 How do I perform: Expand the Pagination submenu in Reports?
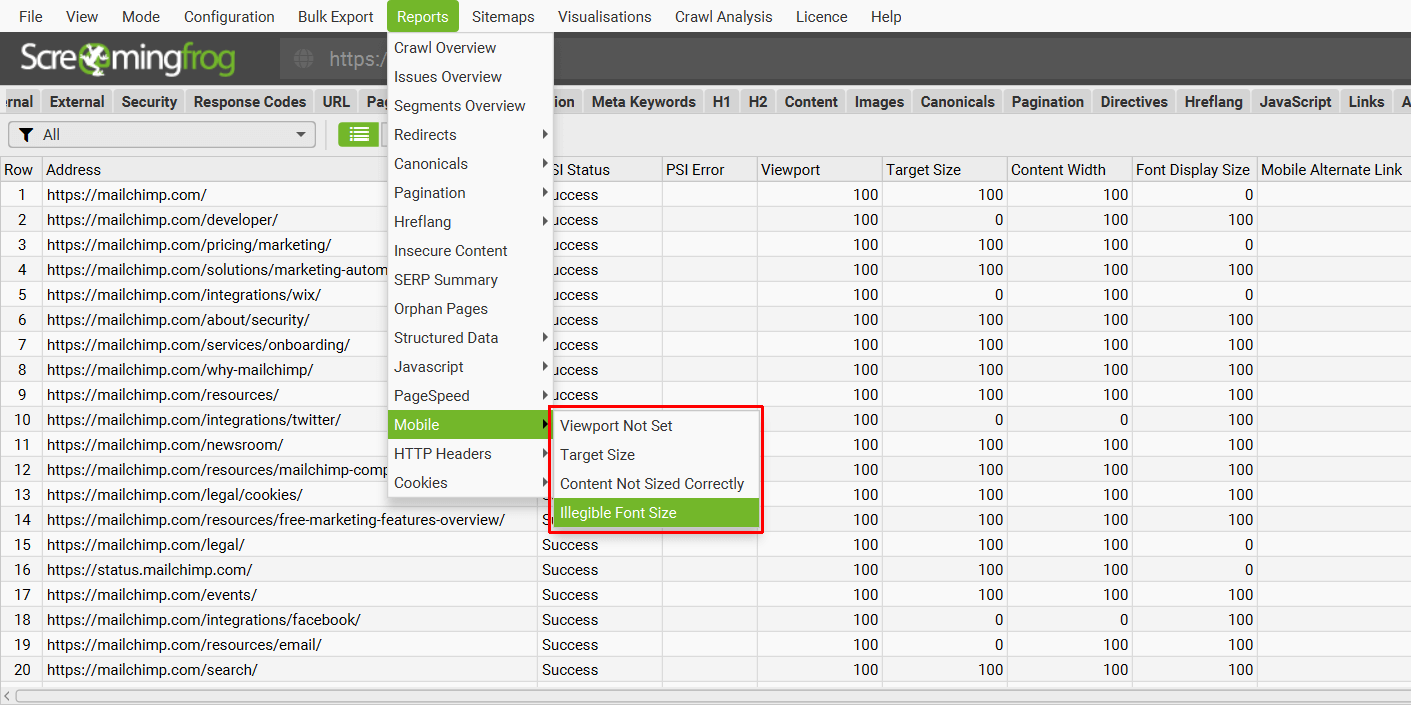click(x=470, y=193)
